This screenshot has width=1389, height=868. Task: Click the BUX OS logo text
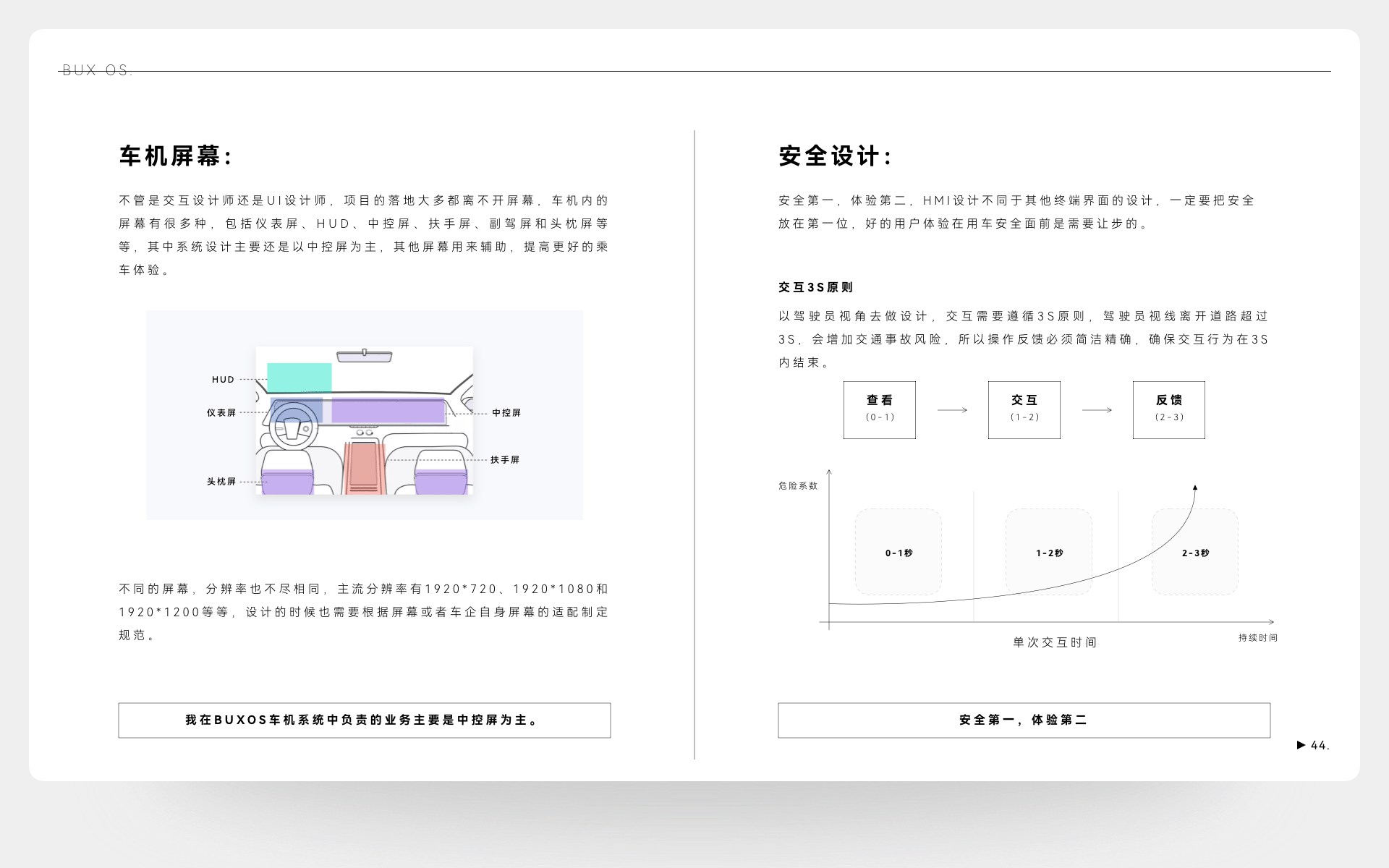(96, 70)
